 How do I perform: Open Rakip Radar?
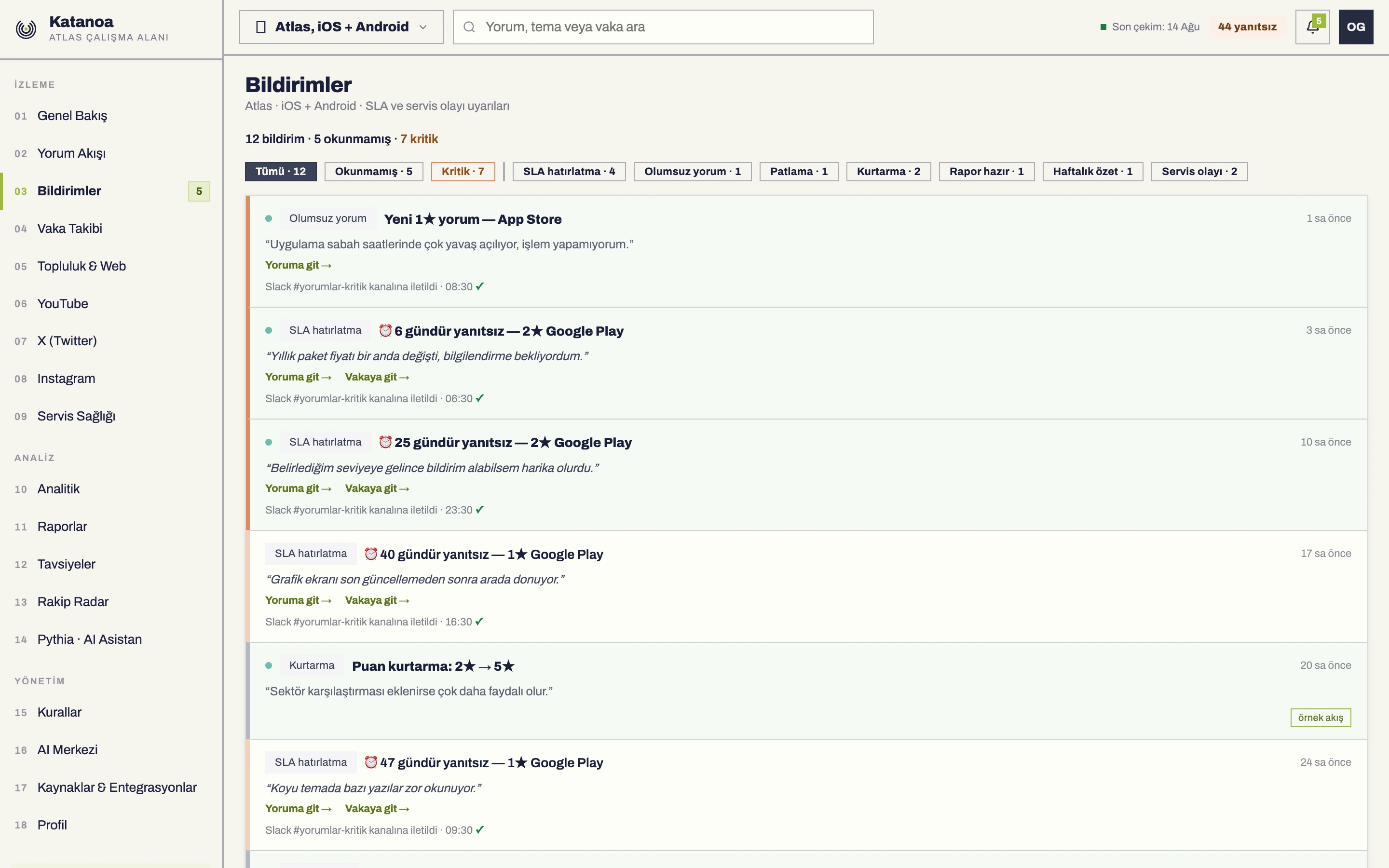coord(111,602)
